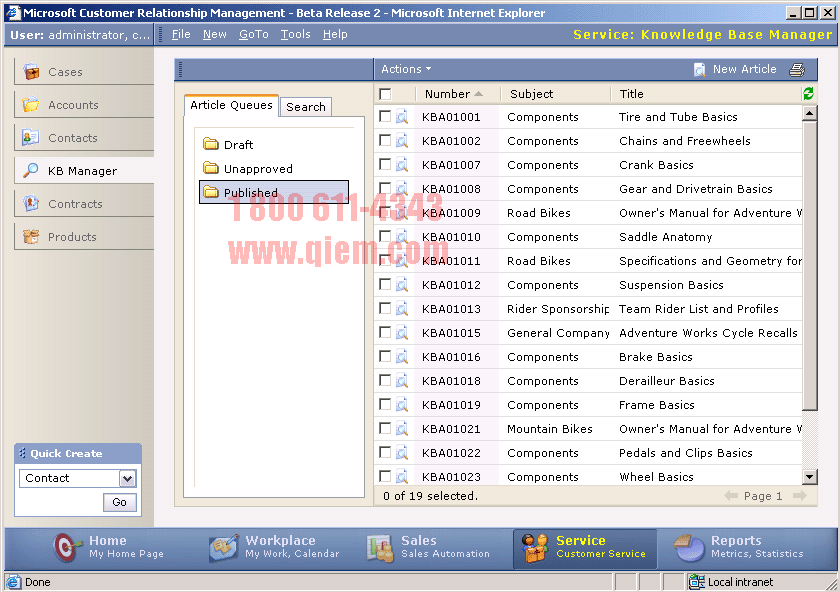The width and height of the screenshot is (840, 592).
Task: Check the box for article KBA01021
Action: 385,428
